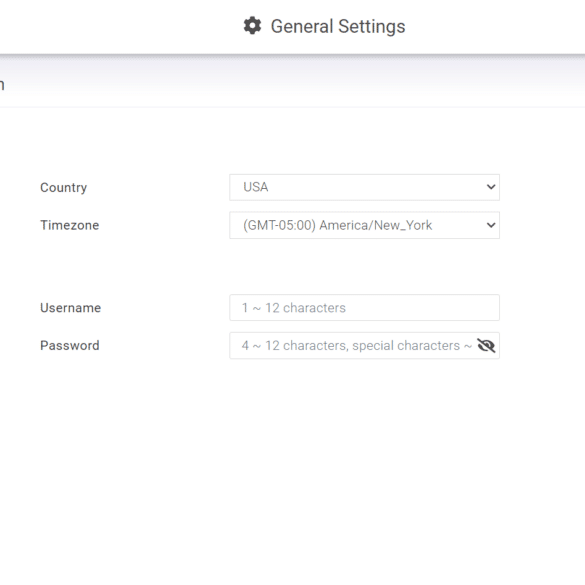The image size is (585, 585).
Task: Expand the Timezone dropdown
Action: point(364,225)
